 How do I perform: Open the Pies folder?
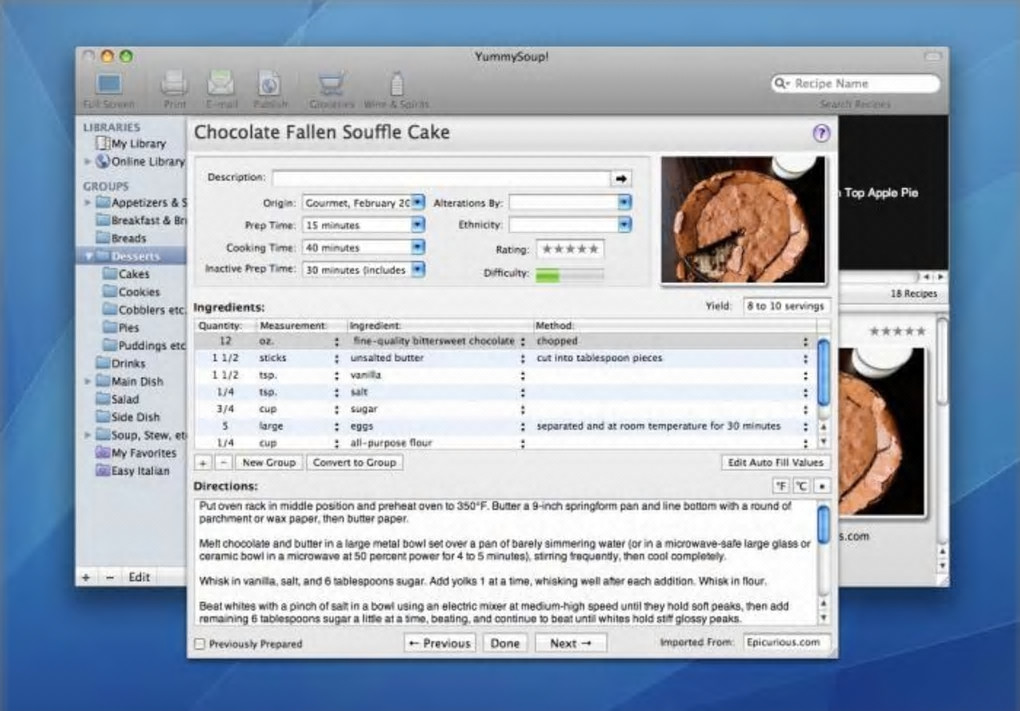pos(122,328)
